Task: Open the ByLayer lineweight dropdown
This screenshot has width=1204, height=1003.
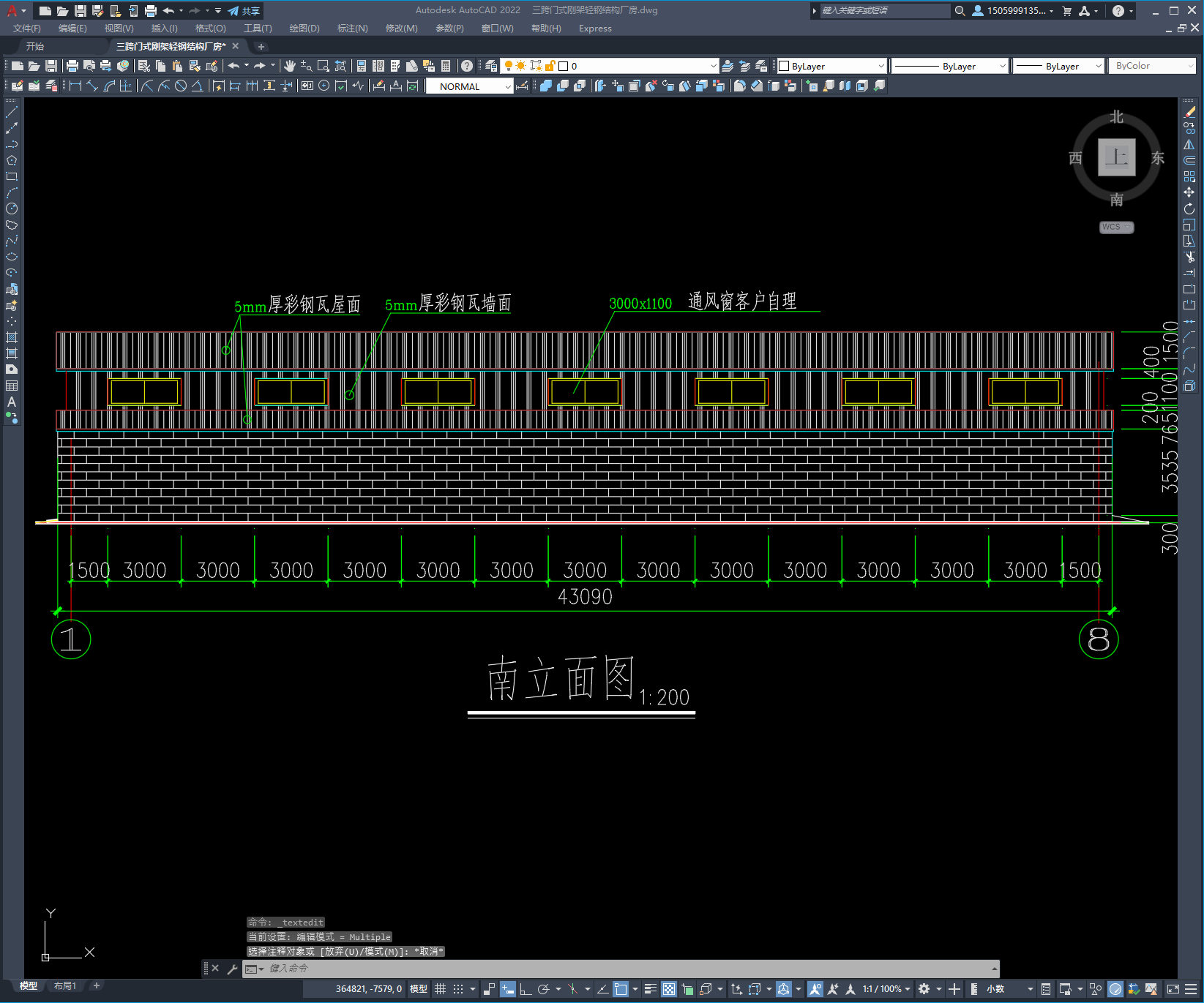Action: tap(1059, 66)
